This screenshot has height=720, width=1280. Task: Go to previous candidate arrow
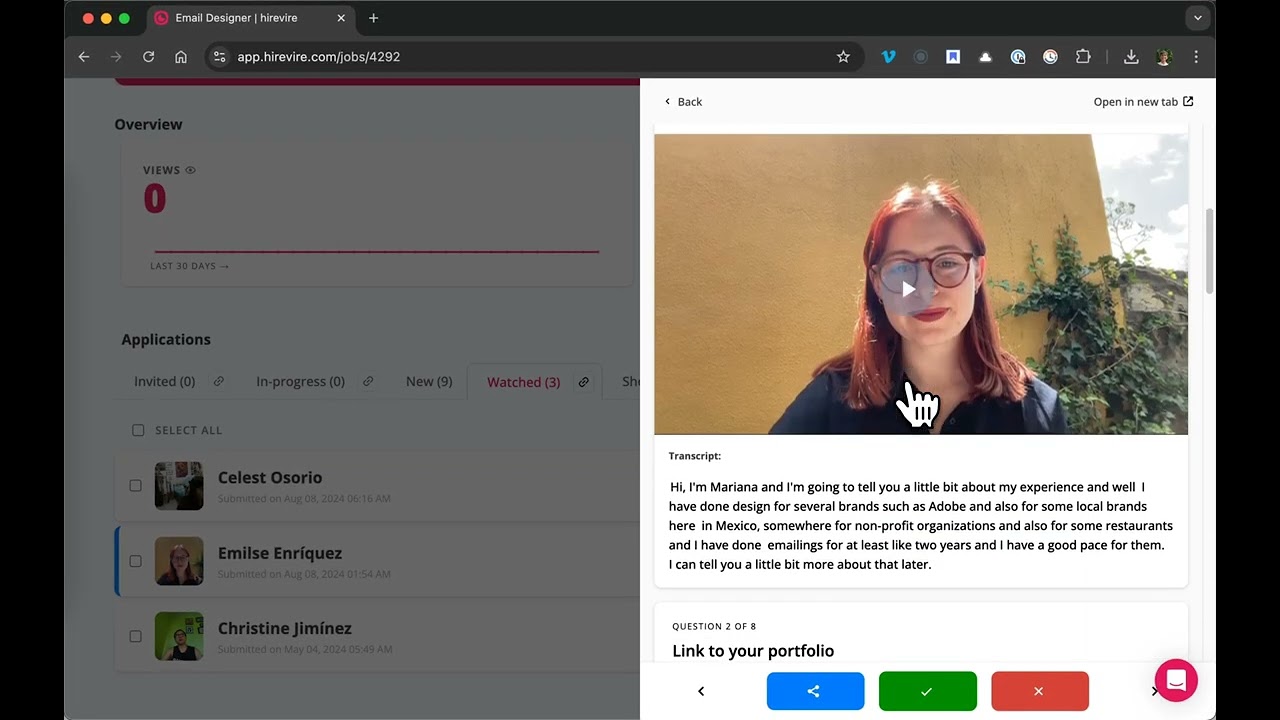[x=701, y=691]
